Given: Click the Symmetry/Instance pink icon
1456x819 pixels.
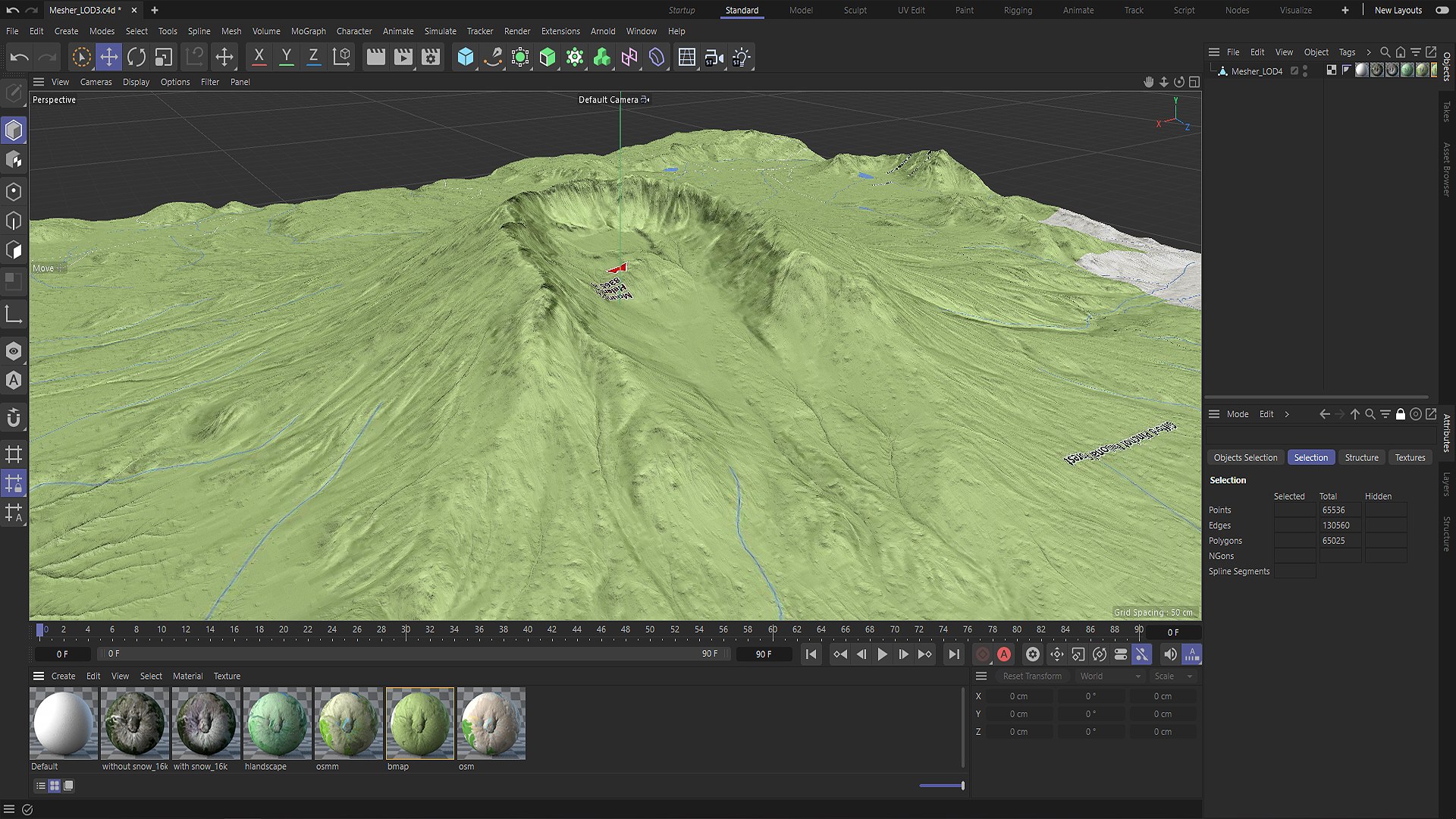Looking at the screenshot, I should pos(629,57).
